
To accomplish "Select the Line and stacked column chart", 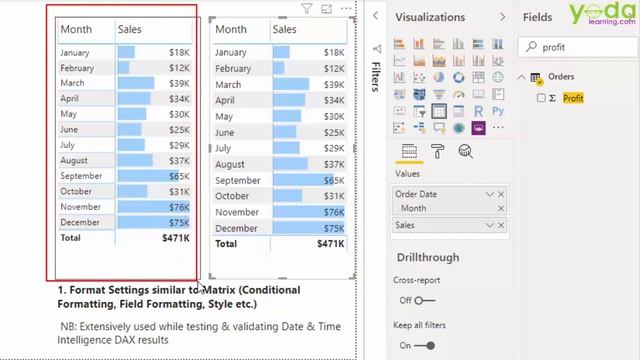I will (458, 61).
